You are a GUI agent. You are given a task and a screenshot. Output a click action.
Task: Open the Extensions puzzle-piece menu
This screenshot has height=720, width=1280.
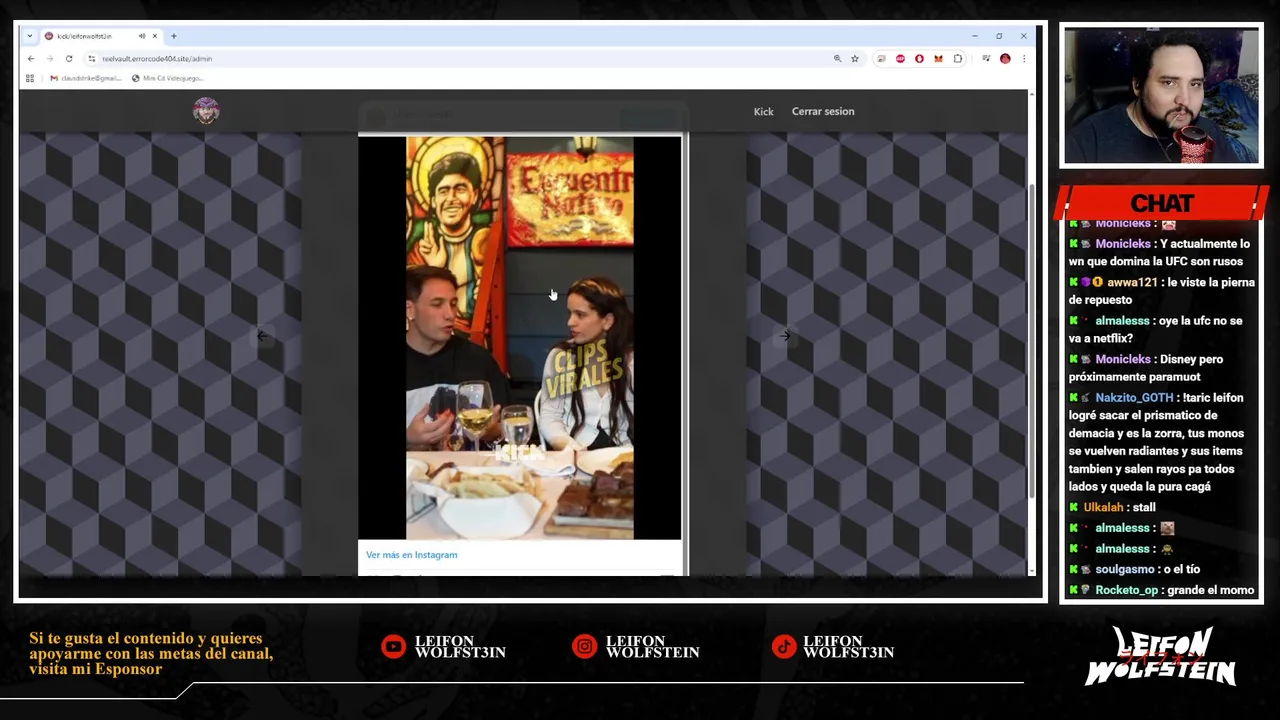point(958,59)
